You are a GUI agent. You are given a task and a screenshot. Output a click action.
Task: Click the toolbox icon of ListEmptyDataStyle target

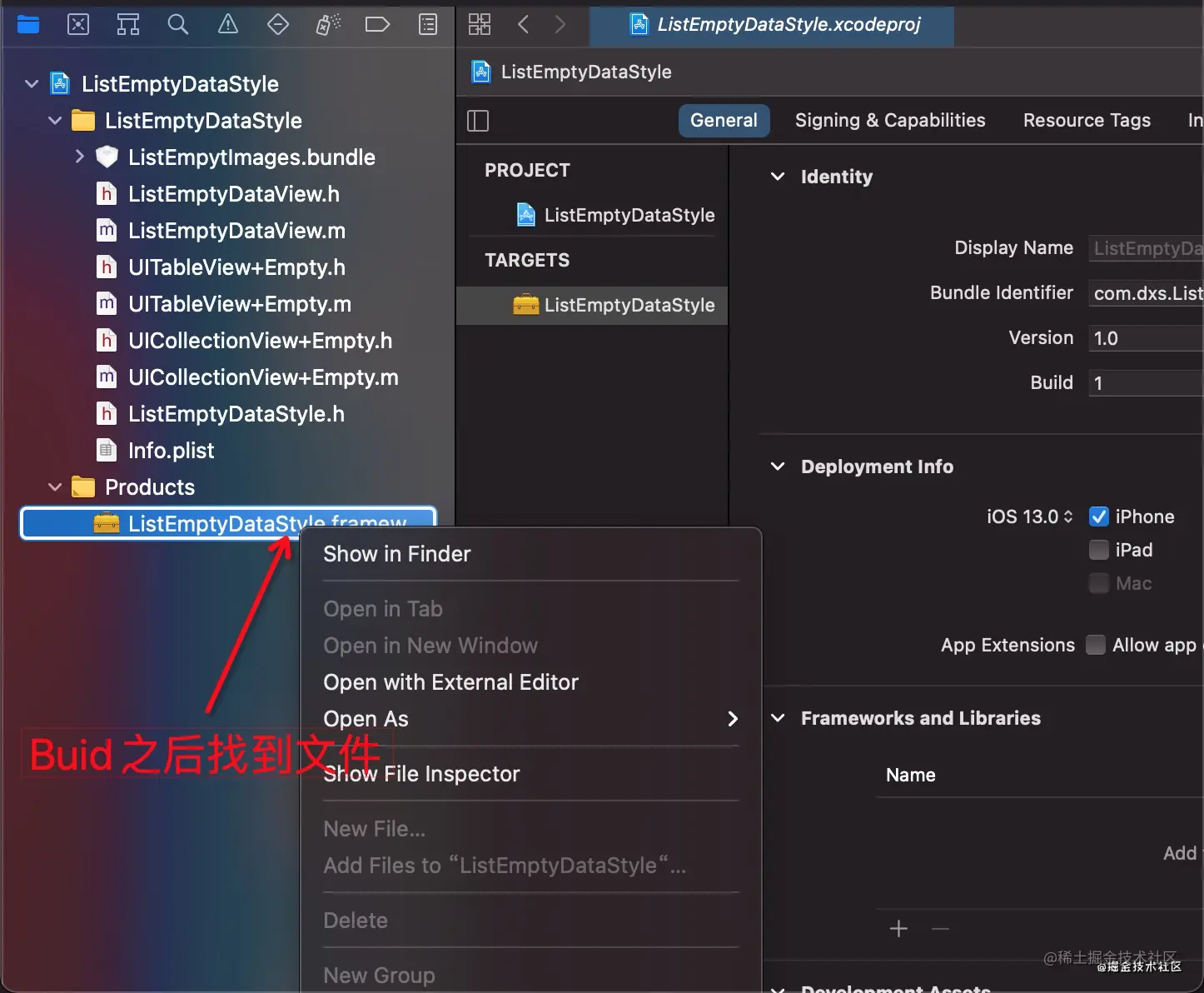[x=525, y=305]
